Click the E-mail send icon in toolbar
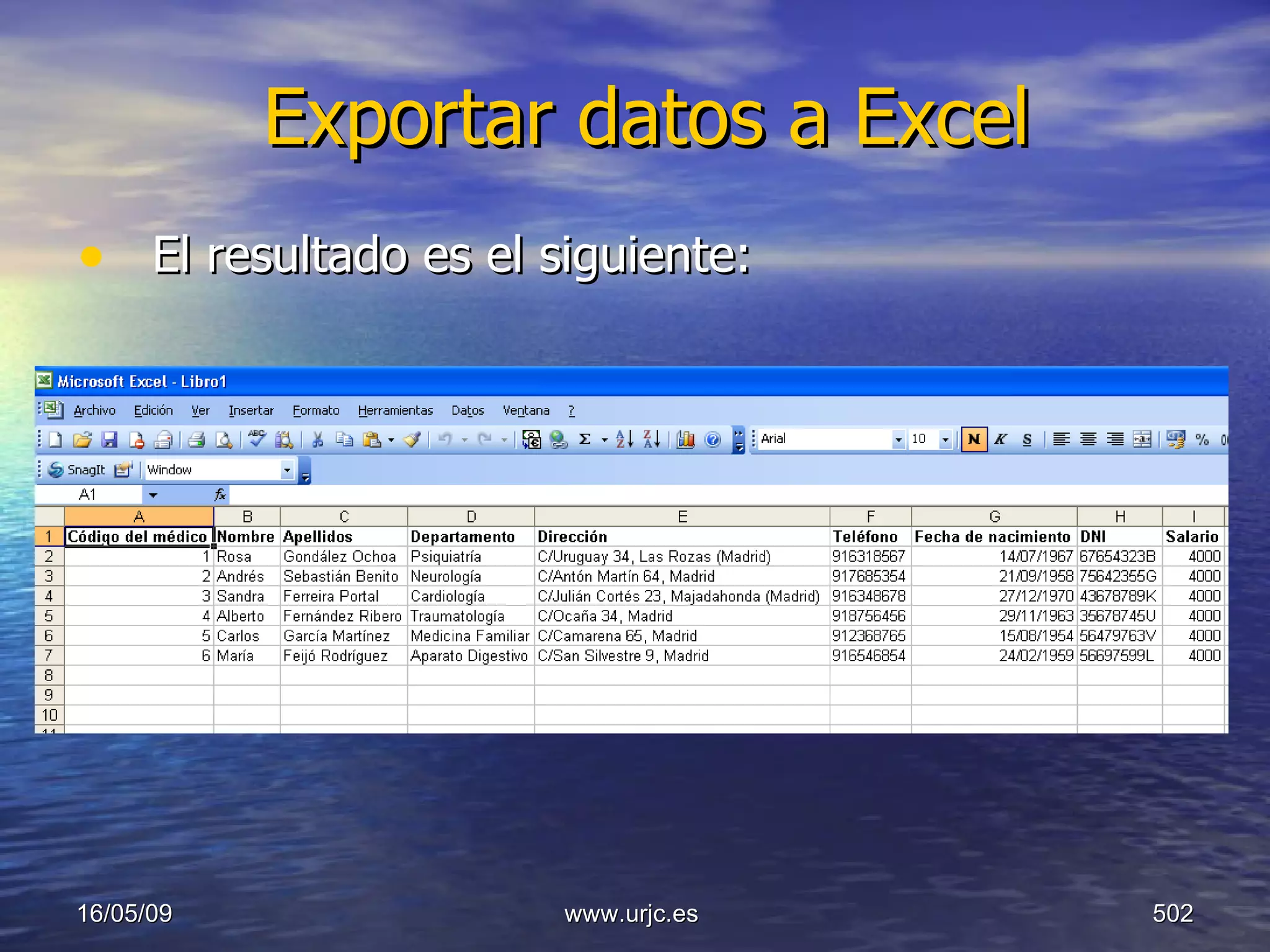Screen dimensions: 1270x952 163,439
